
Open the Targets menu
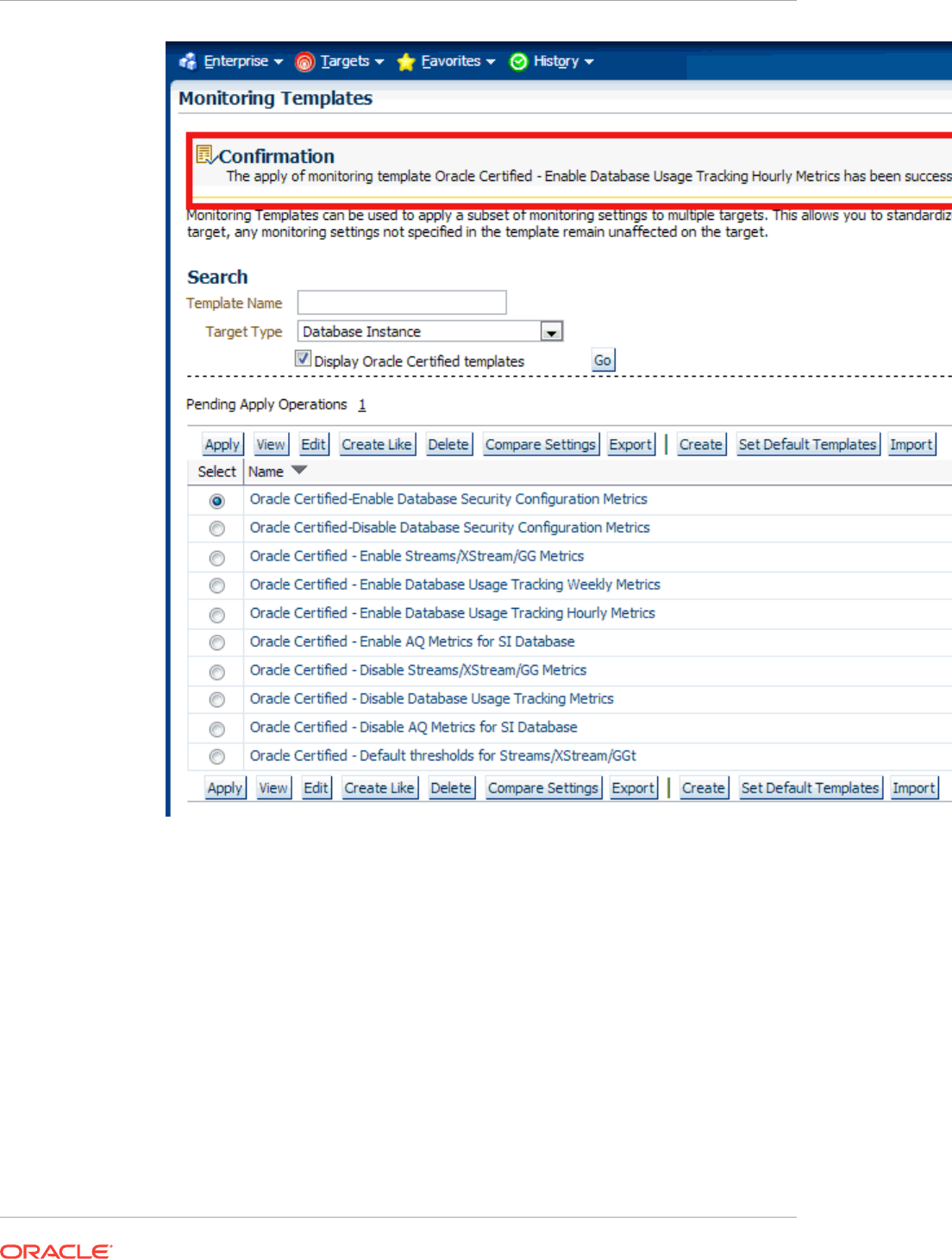coord(352,61)
